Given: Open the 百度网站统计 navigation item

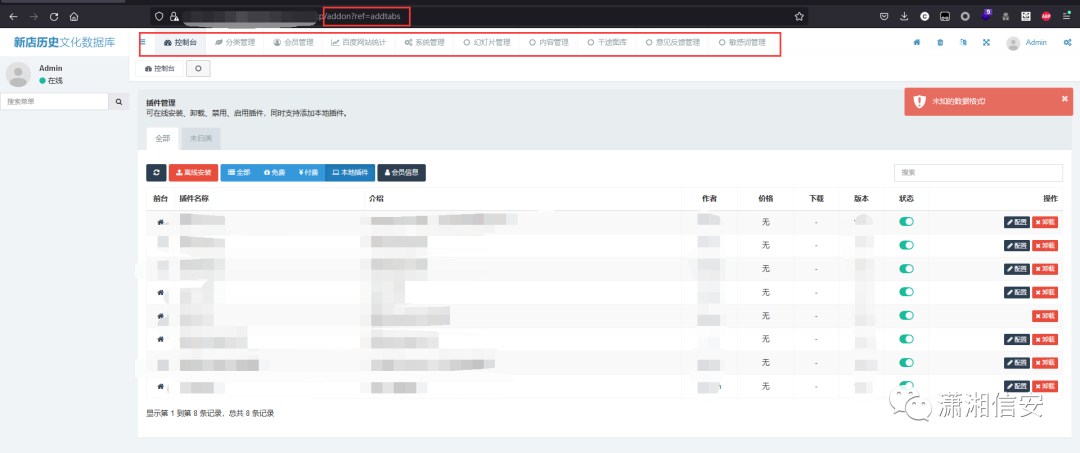Looking at the screenshot, I should click(358, 43).
